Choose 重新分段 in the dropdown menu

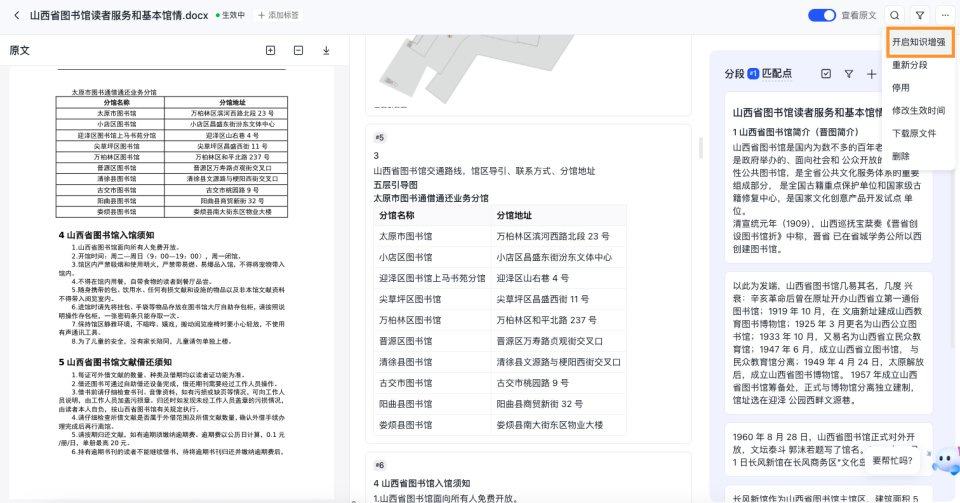click(909, 65)
